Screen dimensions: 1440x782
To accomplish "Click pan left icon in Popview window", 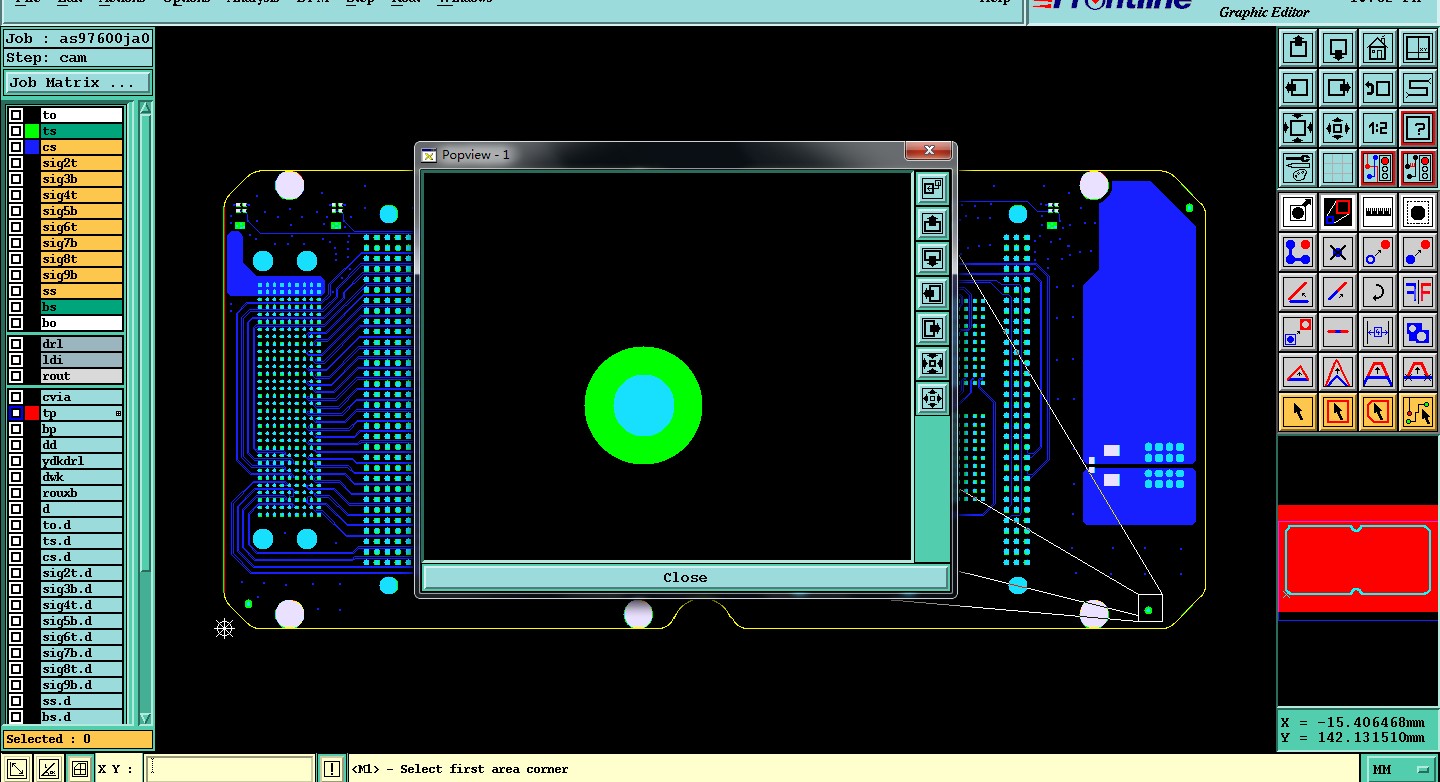I will (932, 293).
